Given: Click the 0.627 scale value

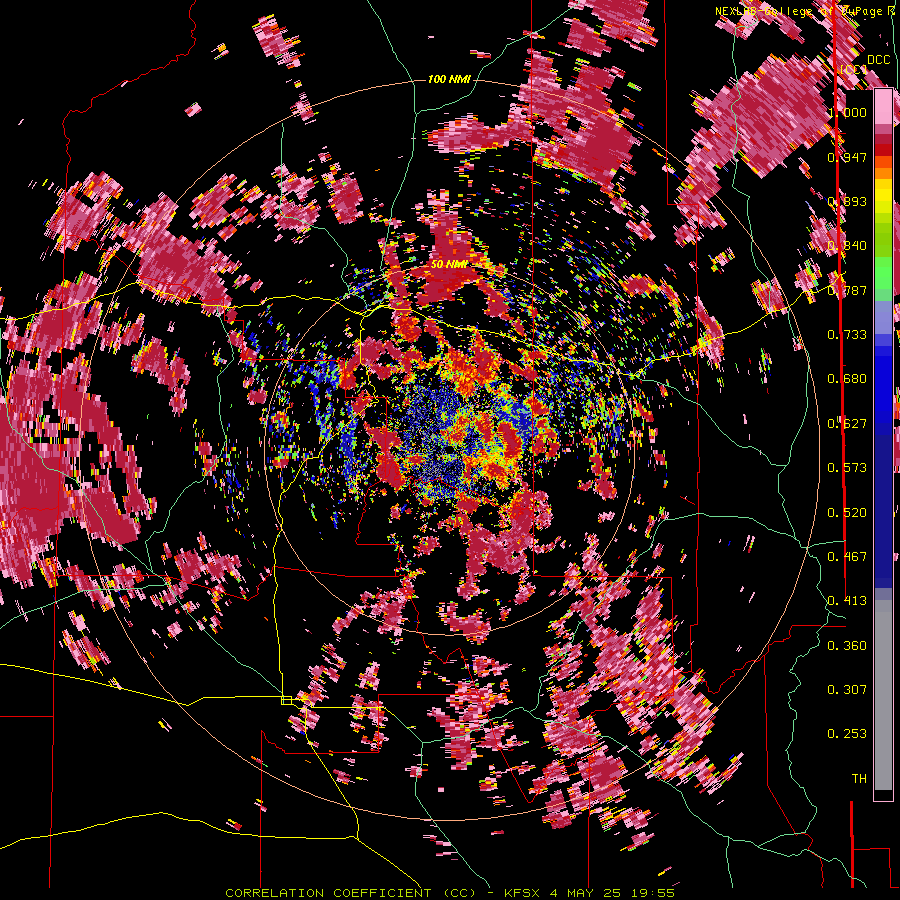Looking at the screenshot, I should click(x=847, y=424).
